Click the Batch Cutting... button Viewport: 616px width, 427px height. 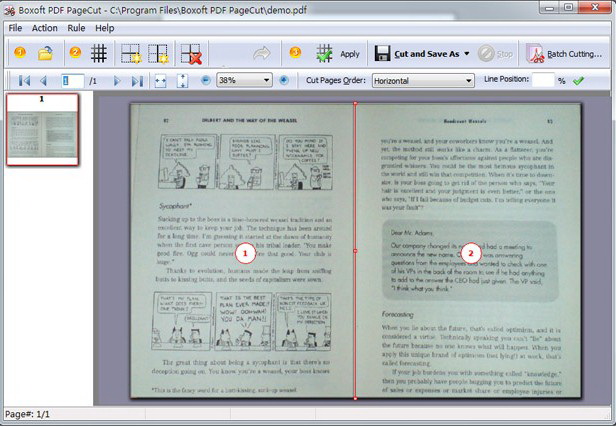coord(564,54)
